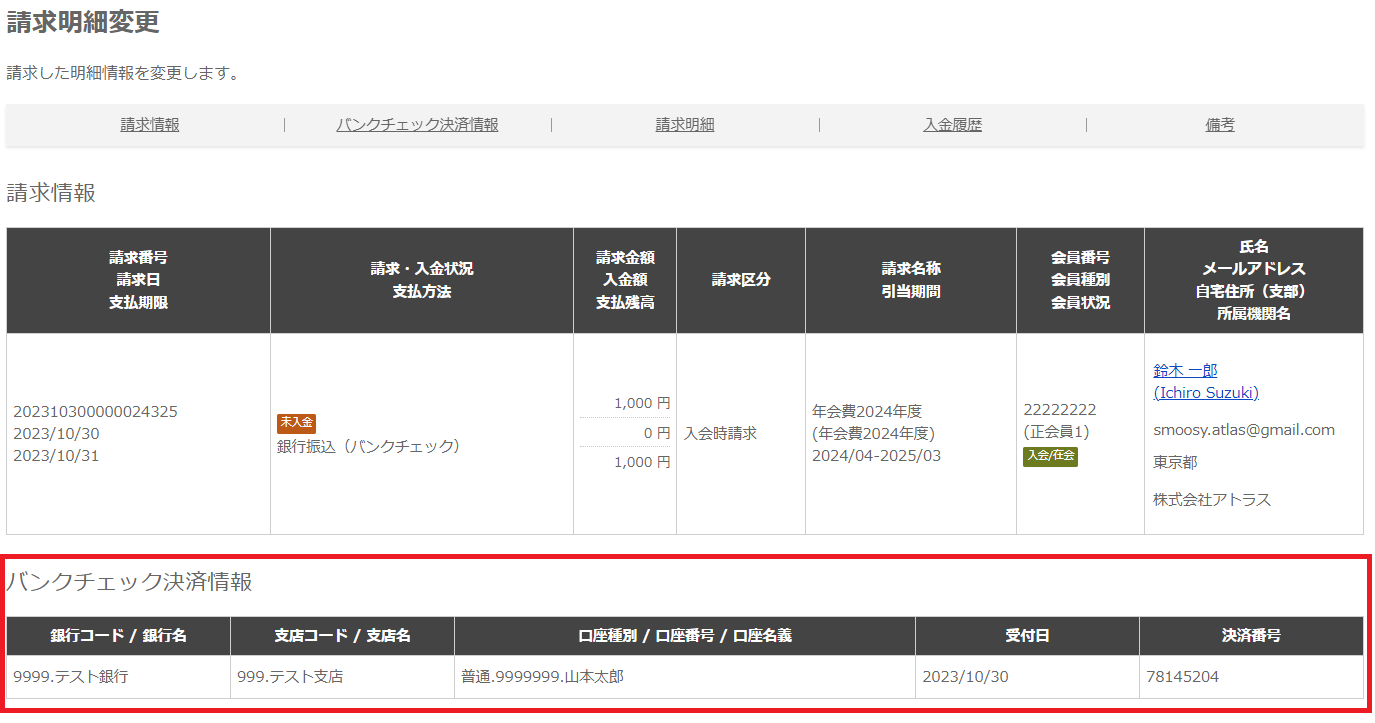Viewport: 1375px width, 723px height.
Task: Click the invoice date 2023/10/30 in 請求情報
Action: 56,433
